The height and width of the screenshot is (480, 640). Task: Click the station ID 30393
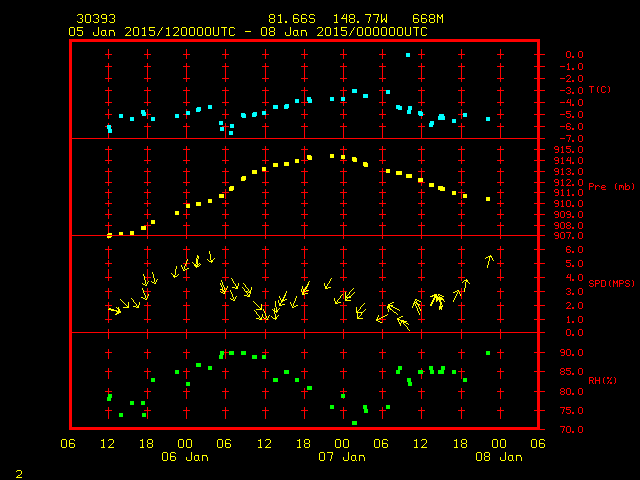[96, 19]
